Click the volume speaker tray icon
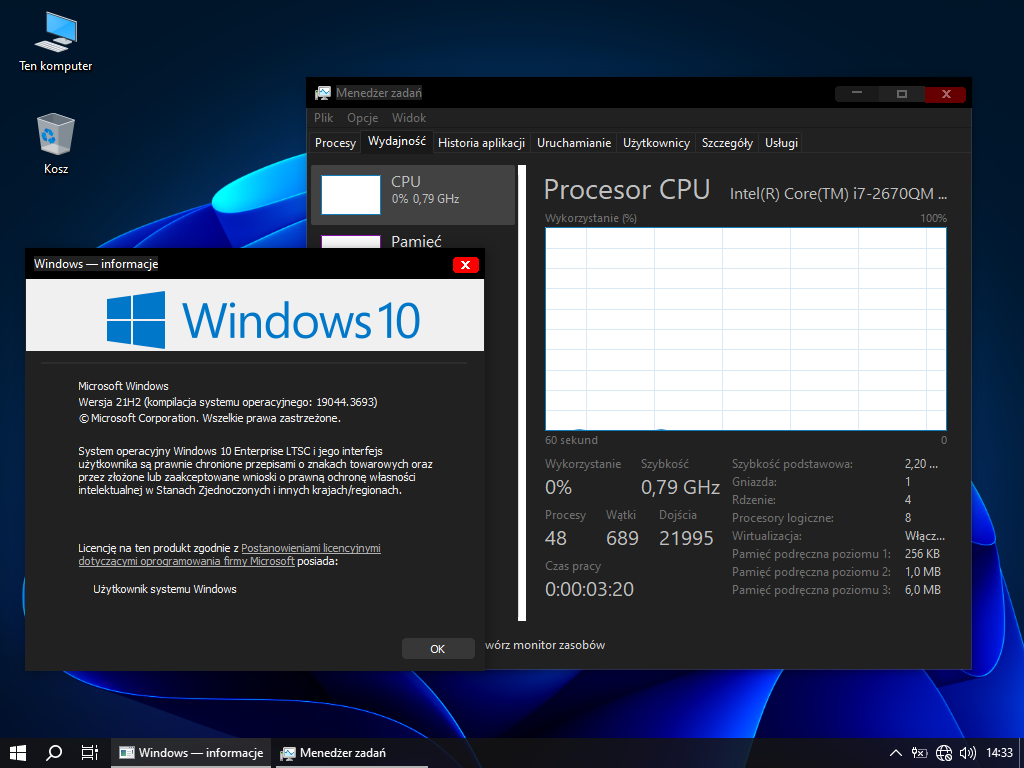 [x=967, y=753]
